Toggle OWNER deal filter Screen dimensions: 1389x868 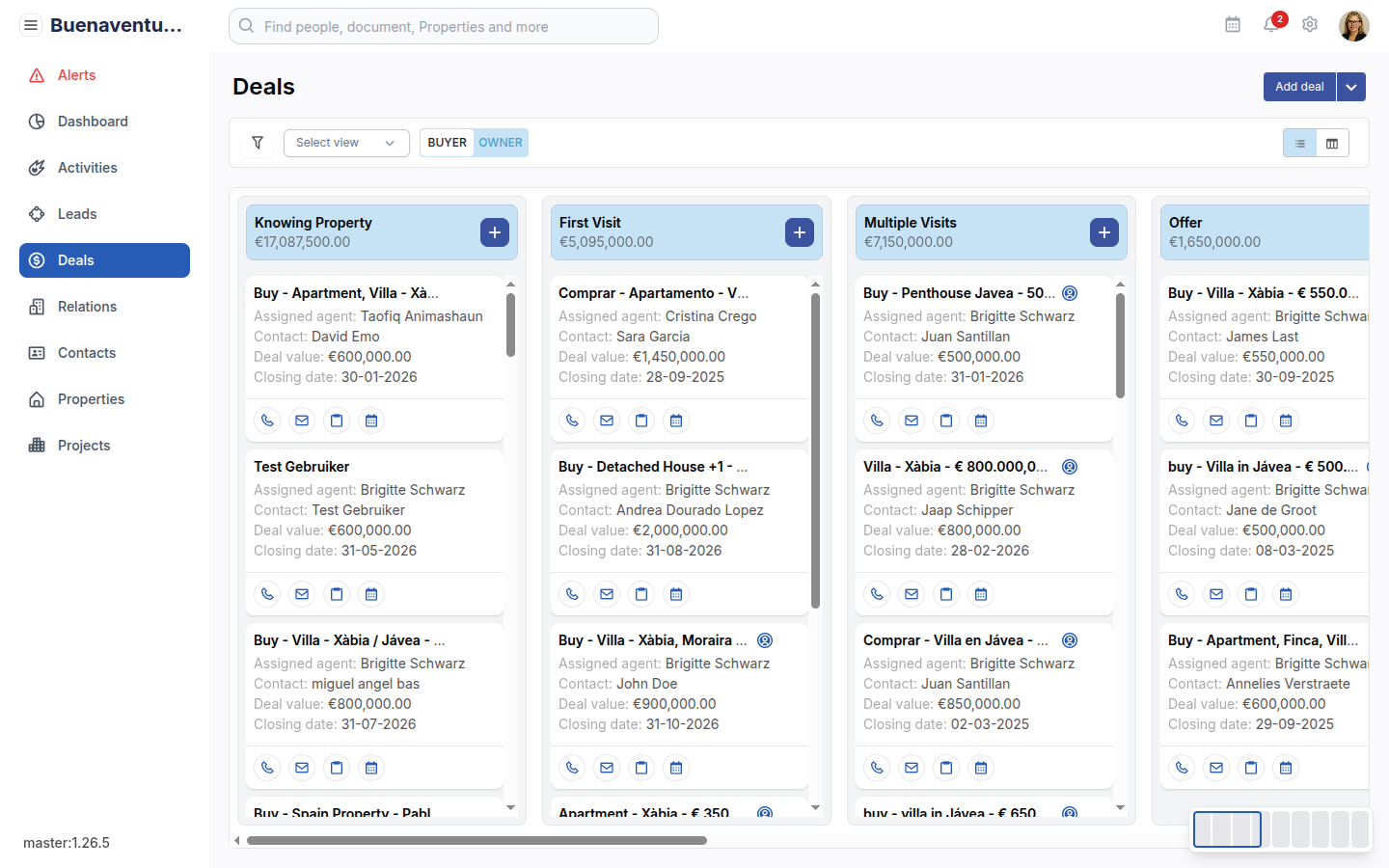tap(501, 143)
